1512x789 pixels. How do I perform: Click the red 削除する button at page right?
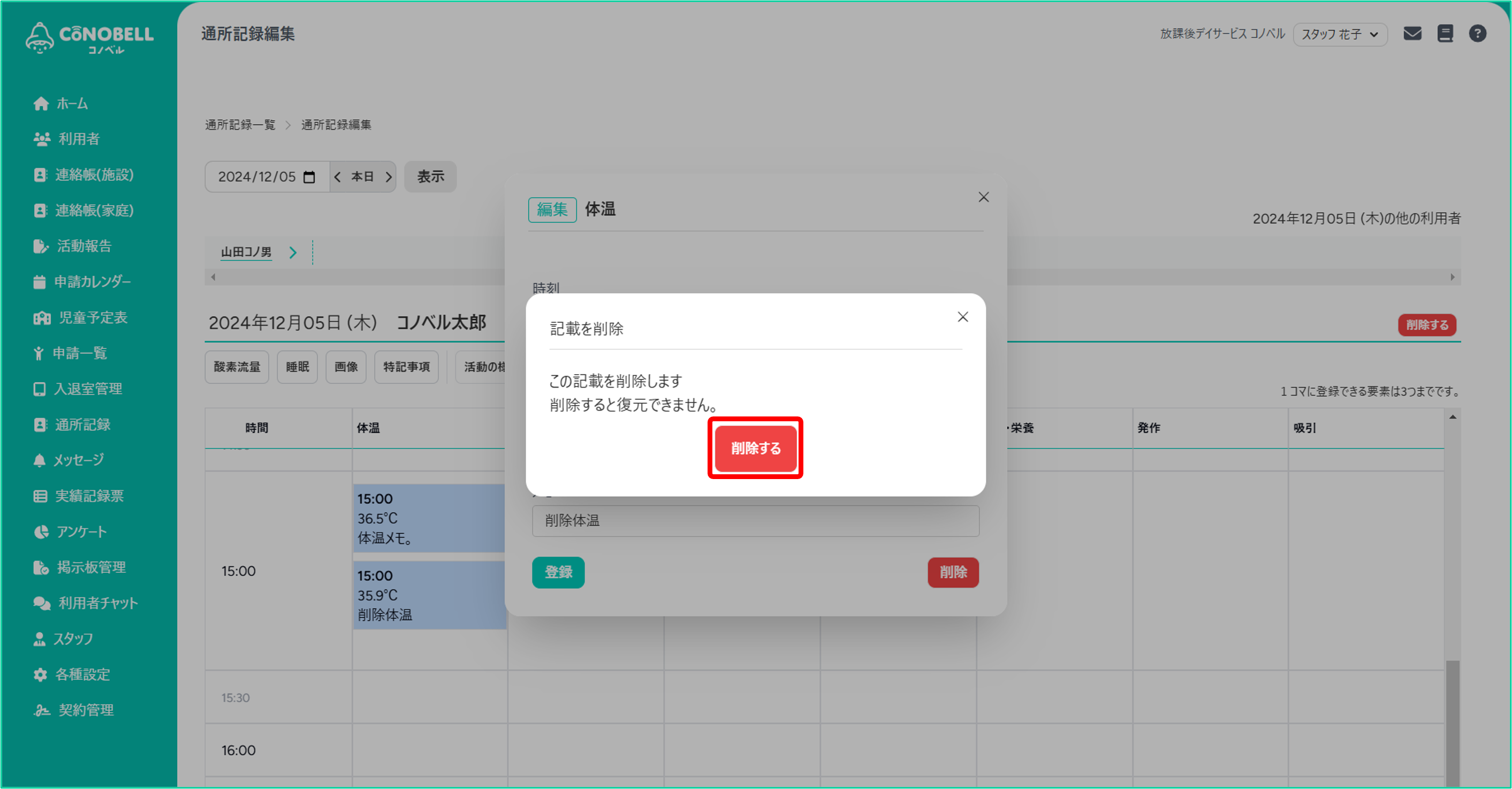tap(1427, 324)
